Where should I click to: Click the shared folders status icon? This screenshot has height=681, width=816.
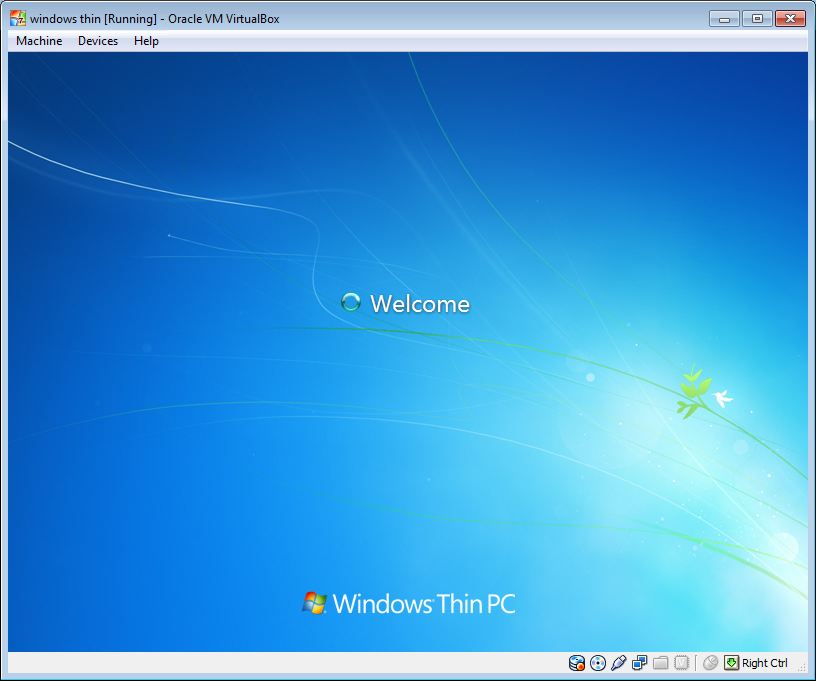coord(660,663)
